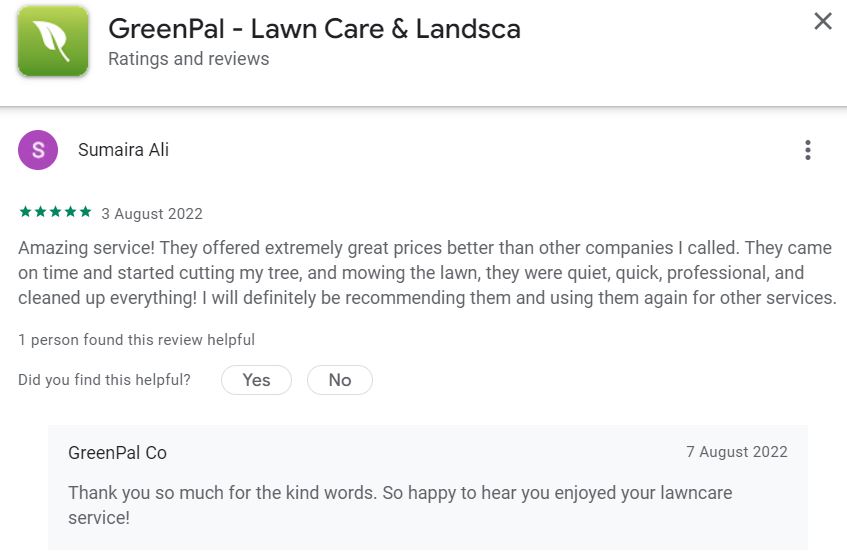Screen dimensions: 847x558
Task: Click the reply date 7 August 2022
Action: pyautogui.click(x=737, y=453)
